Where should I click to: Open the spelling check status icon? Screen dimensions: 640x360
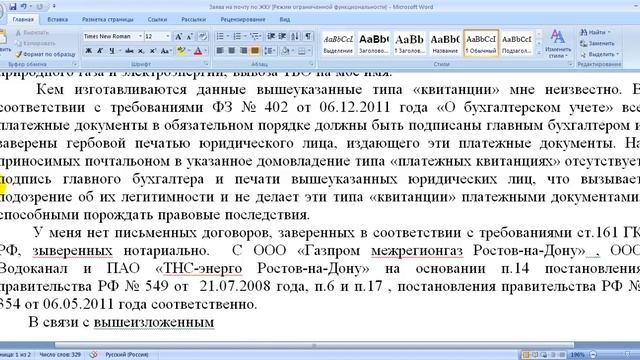93,355
